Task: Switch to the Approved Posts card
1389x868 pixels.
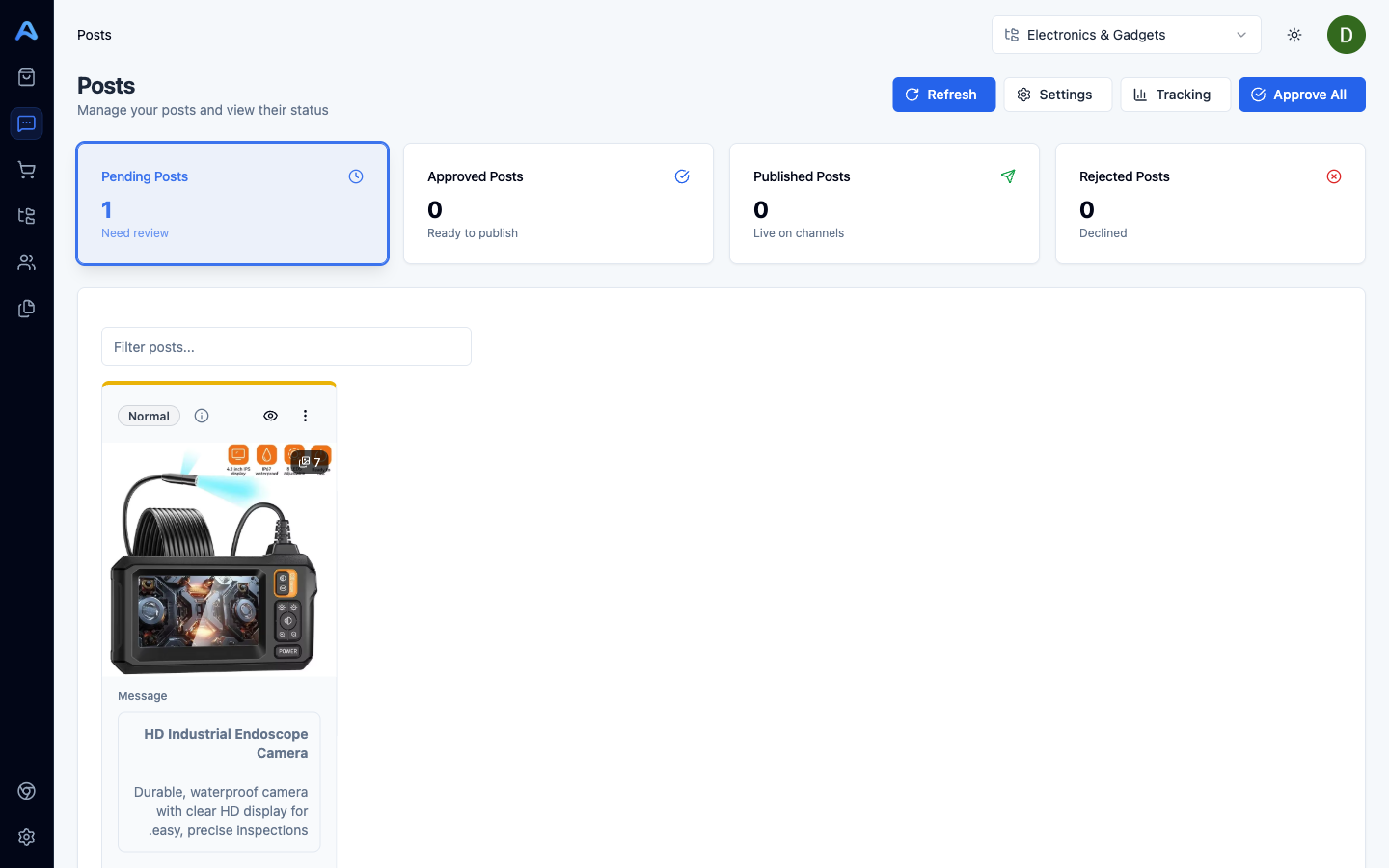Action: [558, 203]
